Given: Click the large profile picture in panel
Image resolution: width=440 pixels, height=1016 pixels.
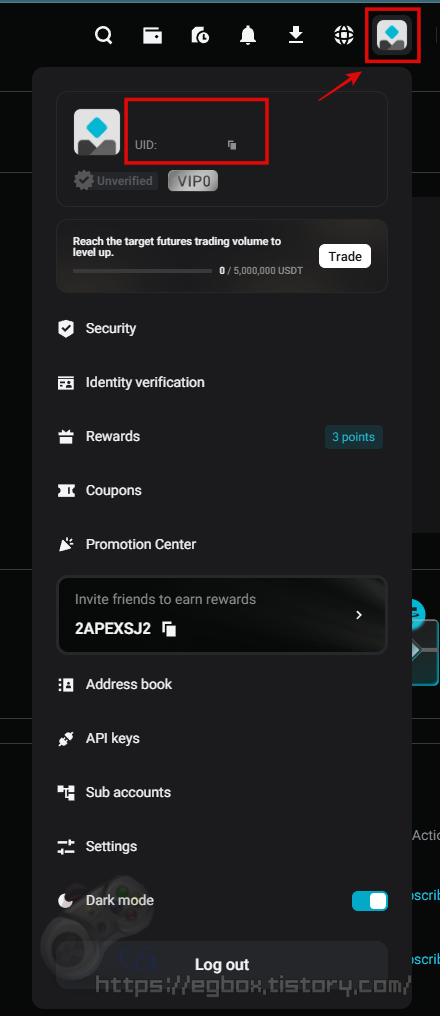Looking at the screenshot, I should pyautogui.click(x=97, y=132).
